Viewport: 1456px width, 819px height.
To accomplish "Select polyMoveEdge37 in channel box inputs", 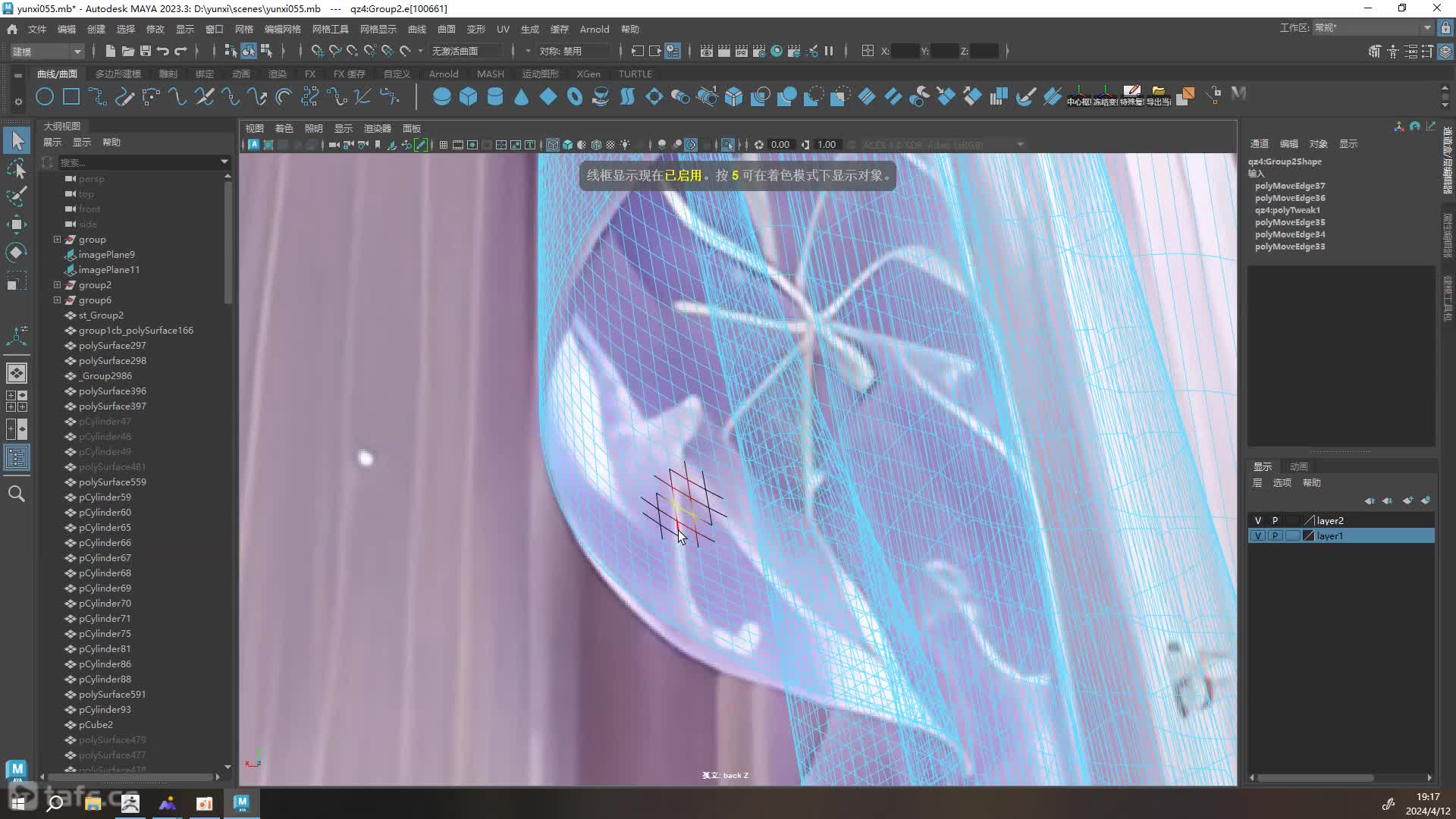I will (1289, 186).
